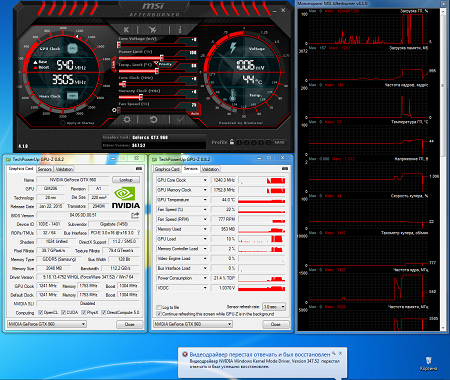Open Afterburner settings gear icon
Screen dimensions: 450x380
click(127, 119)
